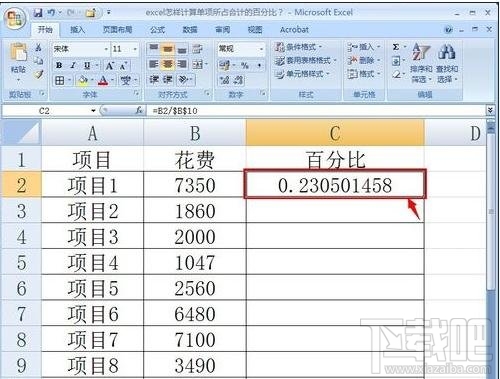
Task: Click the Office button orb
Action: coord(15,18)
